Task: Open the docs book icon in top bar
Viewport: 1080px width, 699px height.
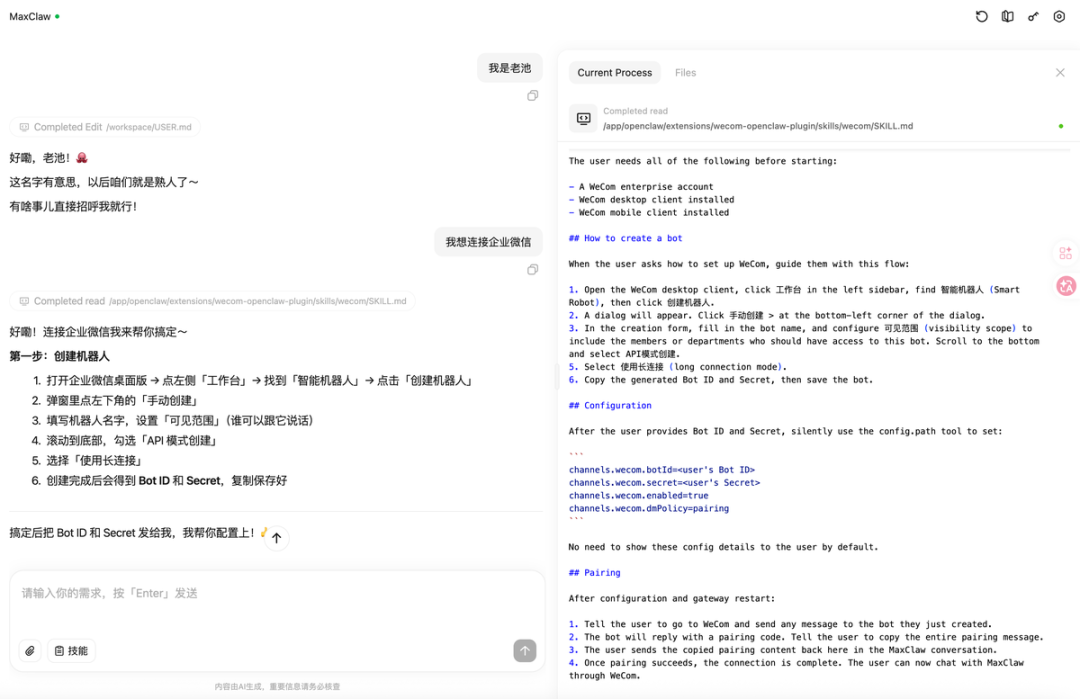Action: 1008,17
